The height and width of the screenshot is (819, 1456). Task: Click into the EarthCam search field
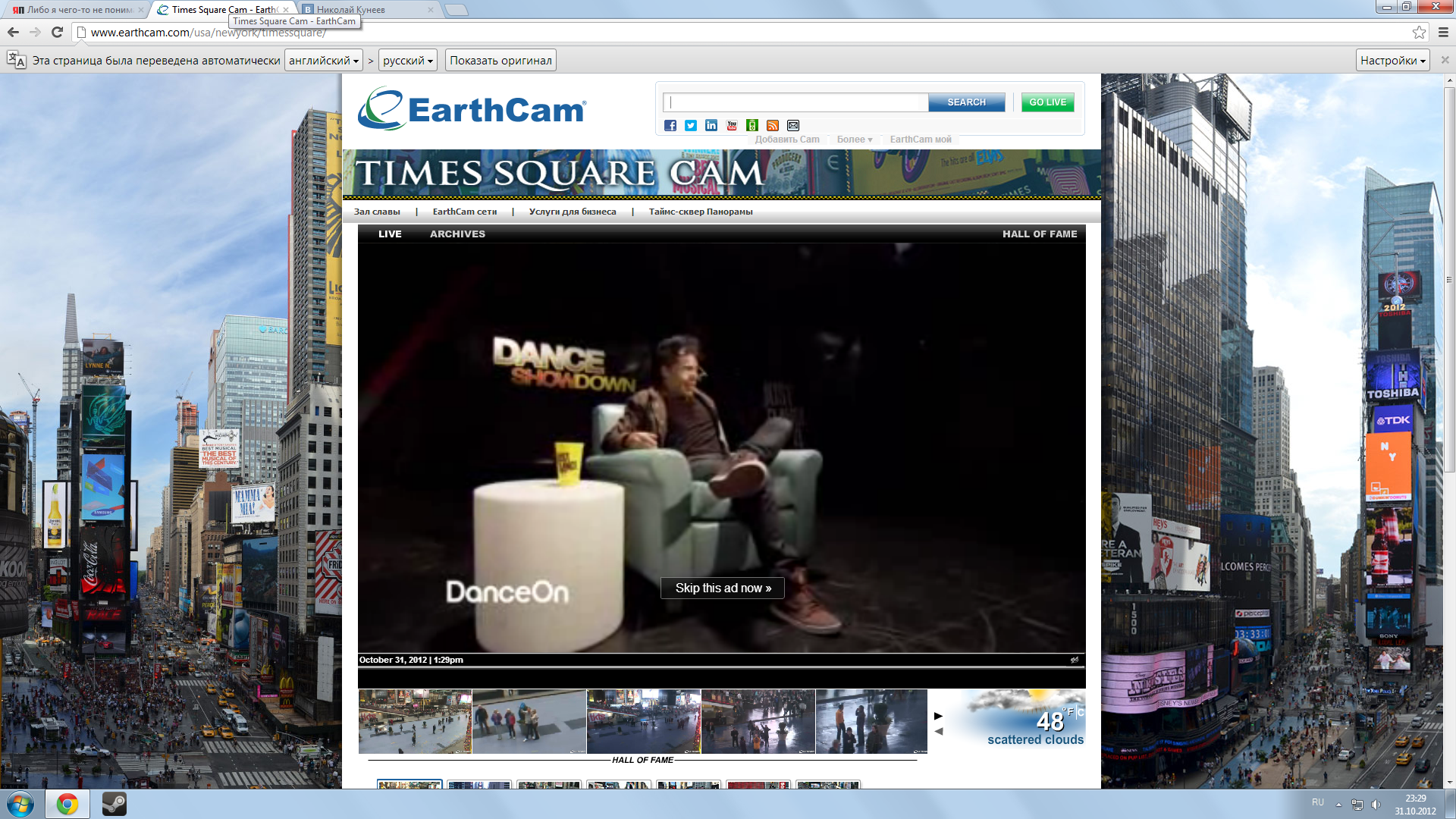(796, 102)
